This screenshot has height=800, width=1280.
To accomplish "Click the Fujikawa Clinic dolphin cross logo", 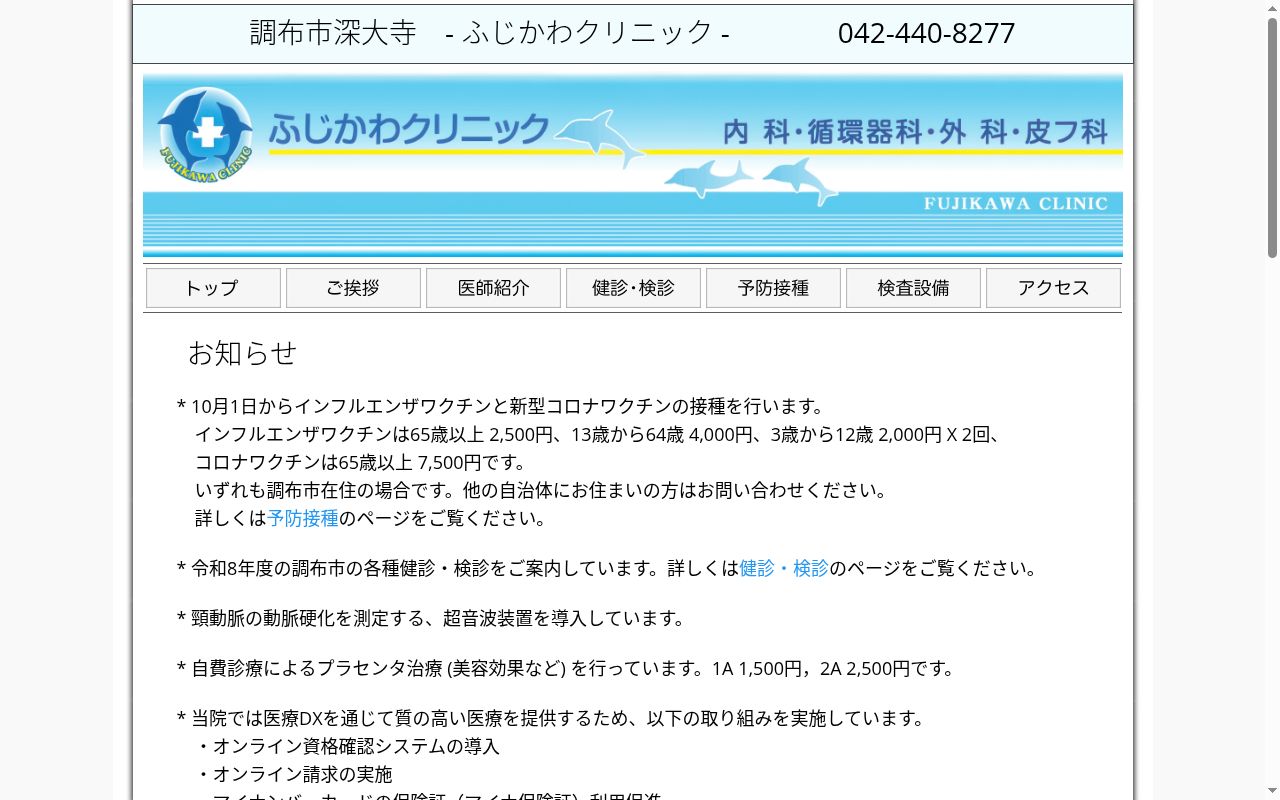I will (205, 135).
